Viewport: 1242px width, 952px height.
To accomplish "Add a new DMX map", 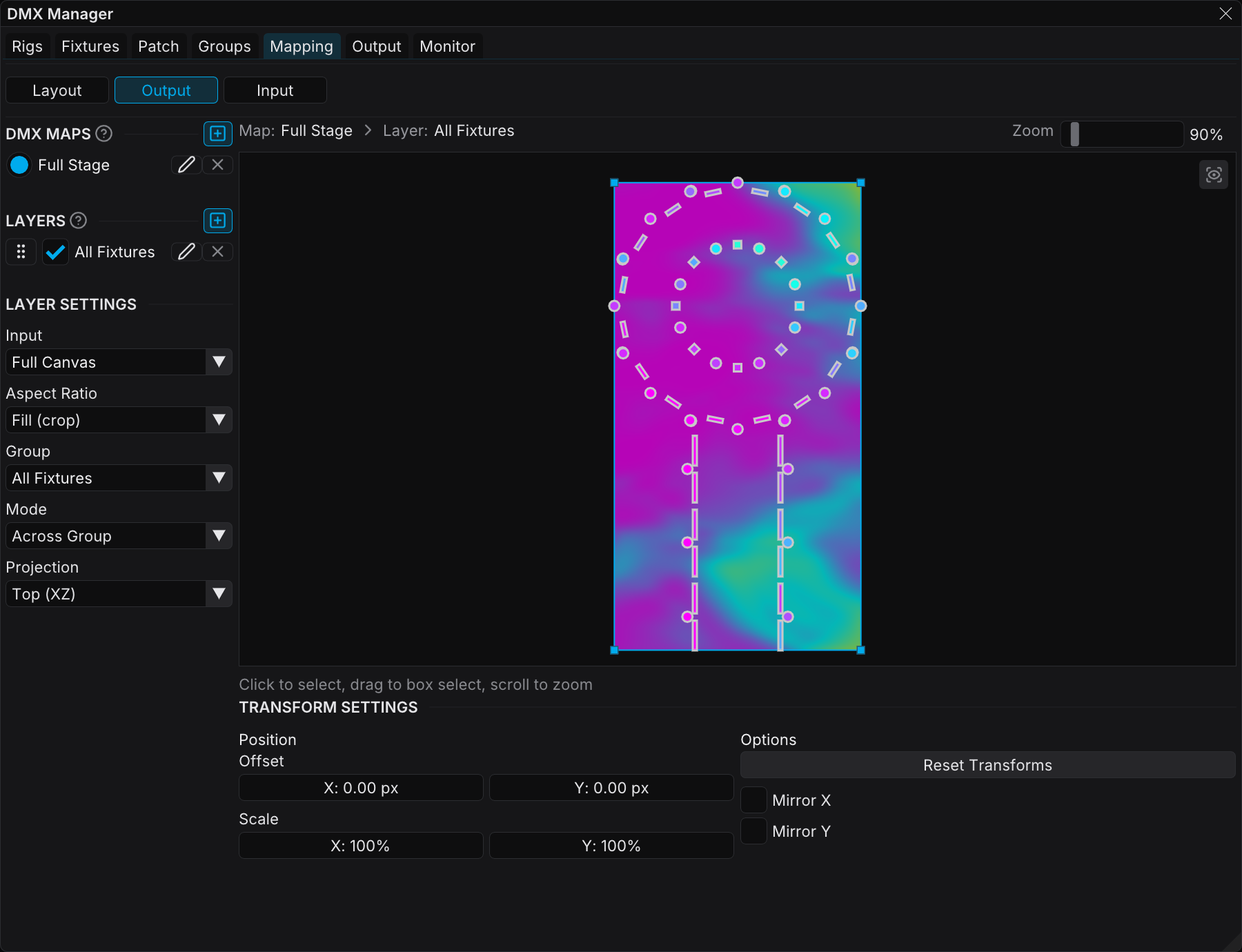I will (217, 133).
